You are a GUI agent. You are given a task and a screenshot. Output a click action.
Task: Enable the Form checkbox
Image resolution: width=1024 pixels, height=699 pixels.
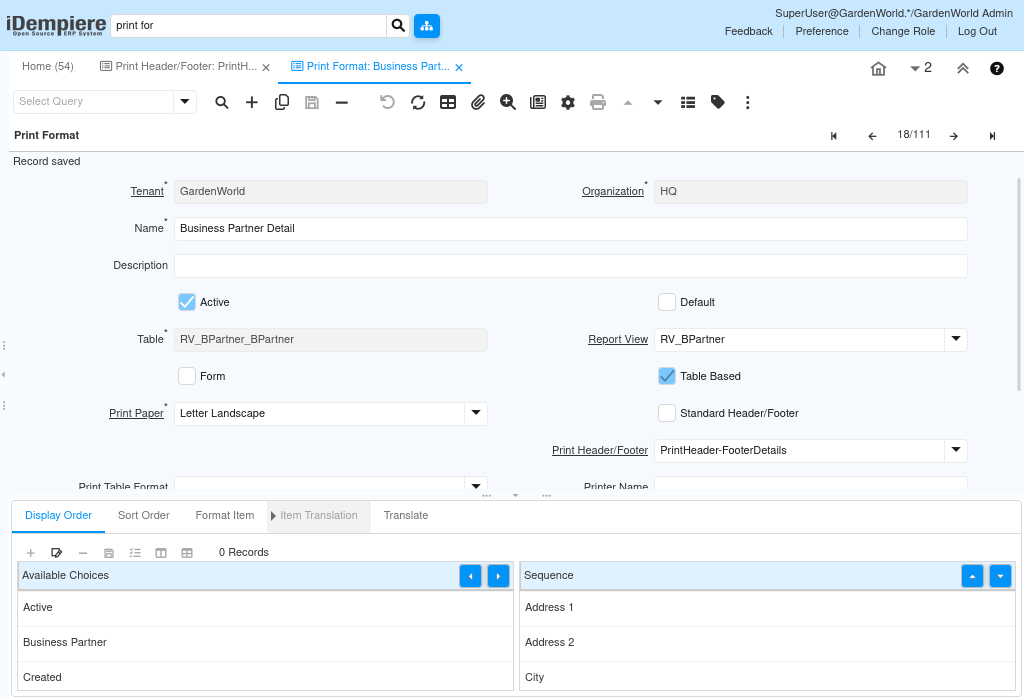(187, 376)
